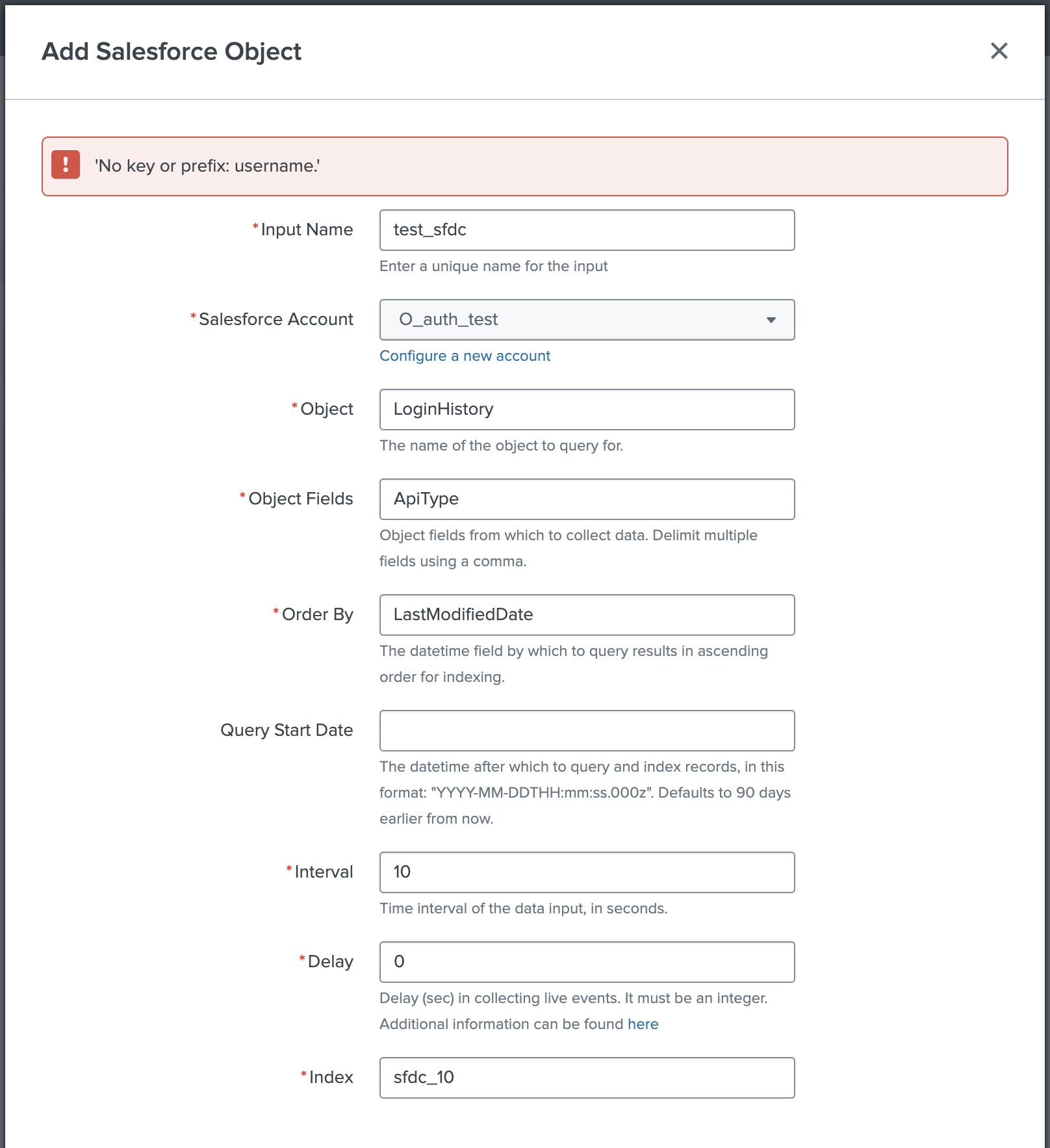Click the Delay field containing 0
The width and height of the screenshot is (1050, 1148).
point(586,962)
